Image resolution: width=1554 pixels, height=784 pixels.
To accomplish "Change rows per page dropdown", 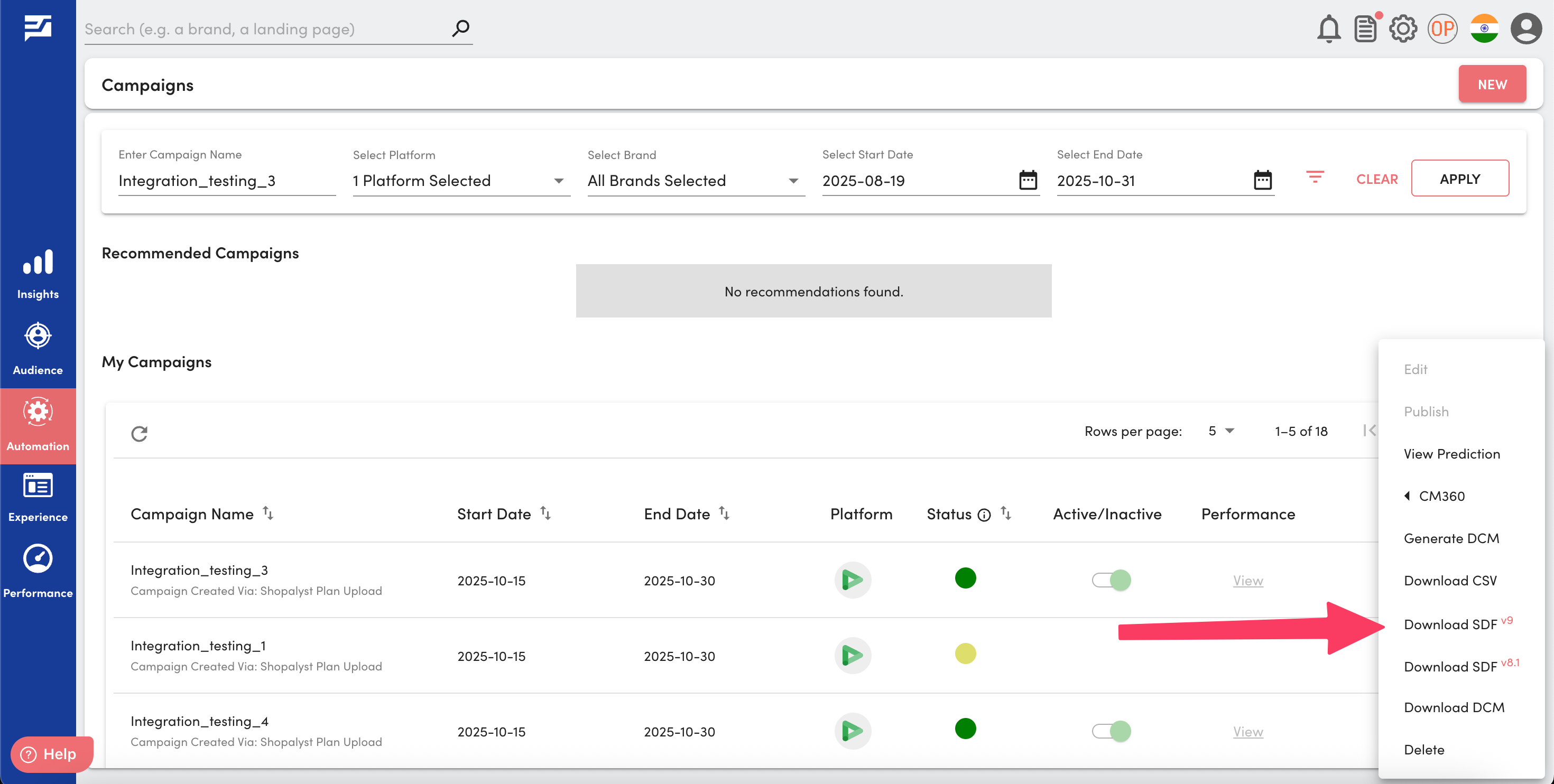I will [x=1221, y=431].
